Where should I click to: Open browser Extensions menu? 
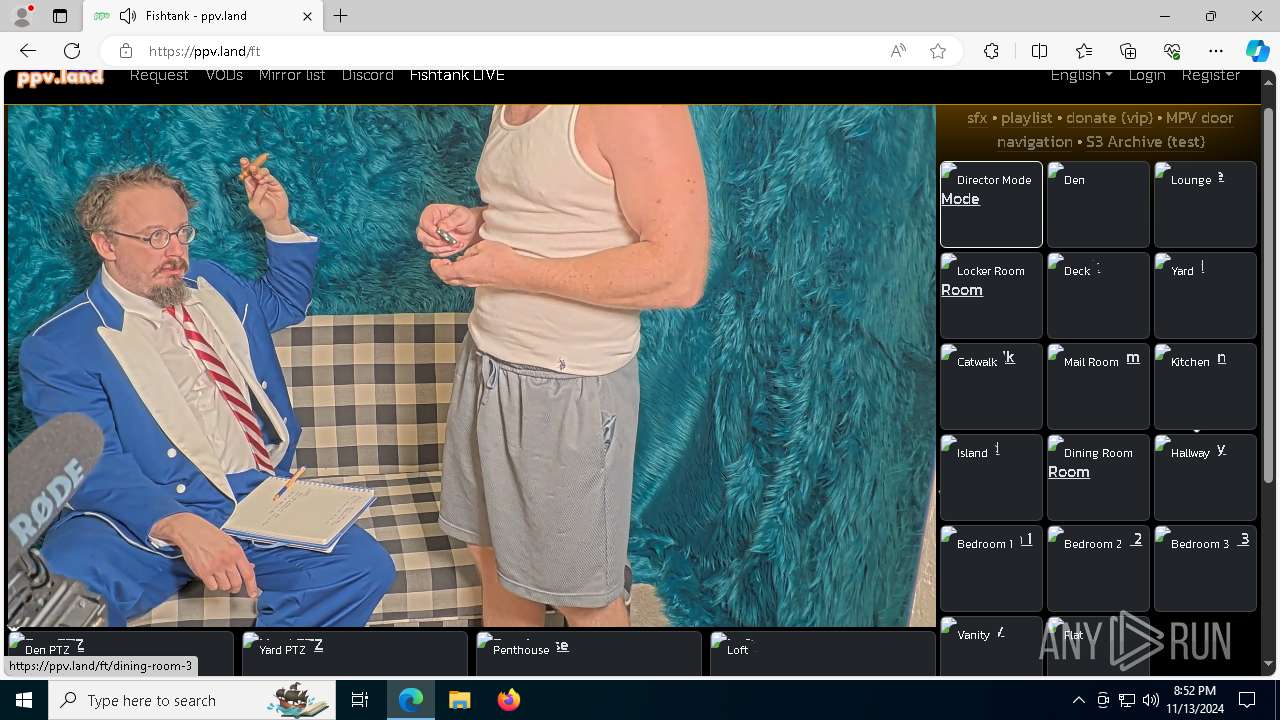[x=991, y=51]
